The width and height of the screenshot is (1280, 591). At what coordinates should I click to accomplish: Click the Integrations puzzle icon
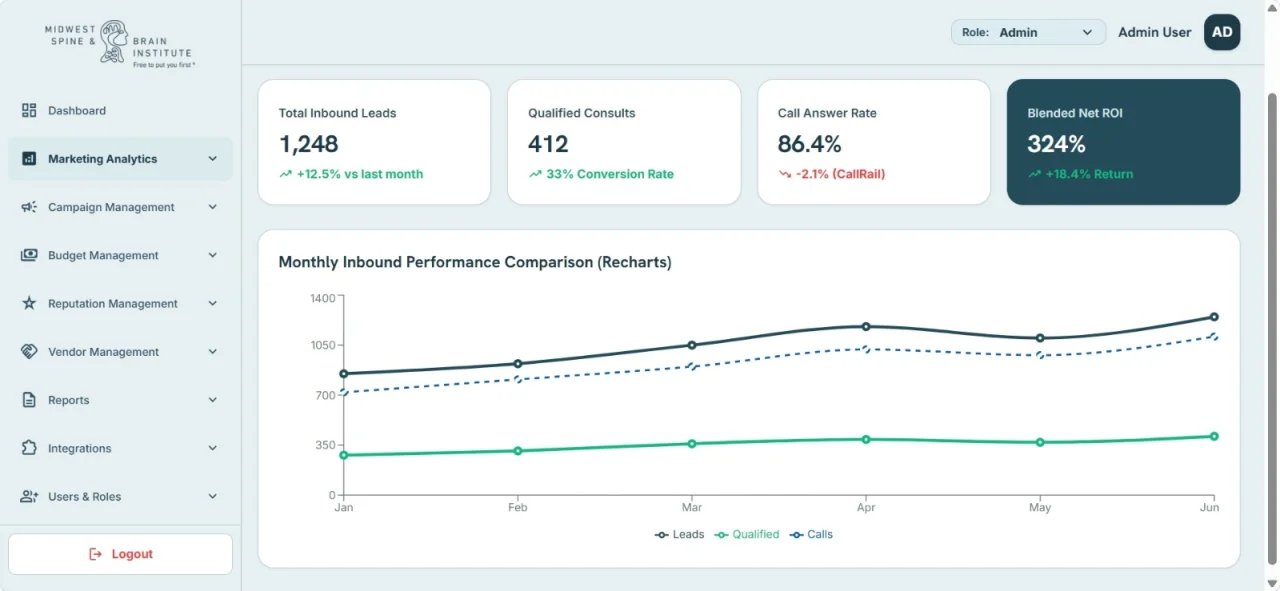pos(29,448)
